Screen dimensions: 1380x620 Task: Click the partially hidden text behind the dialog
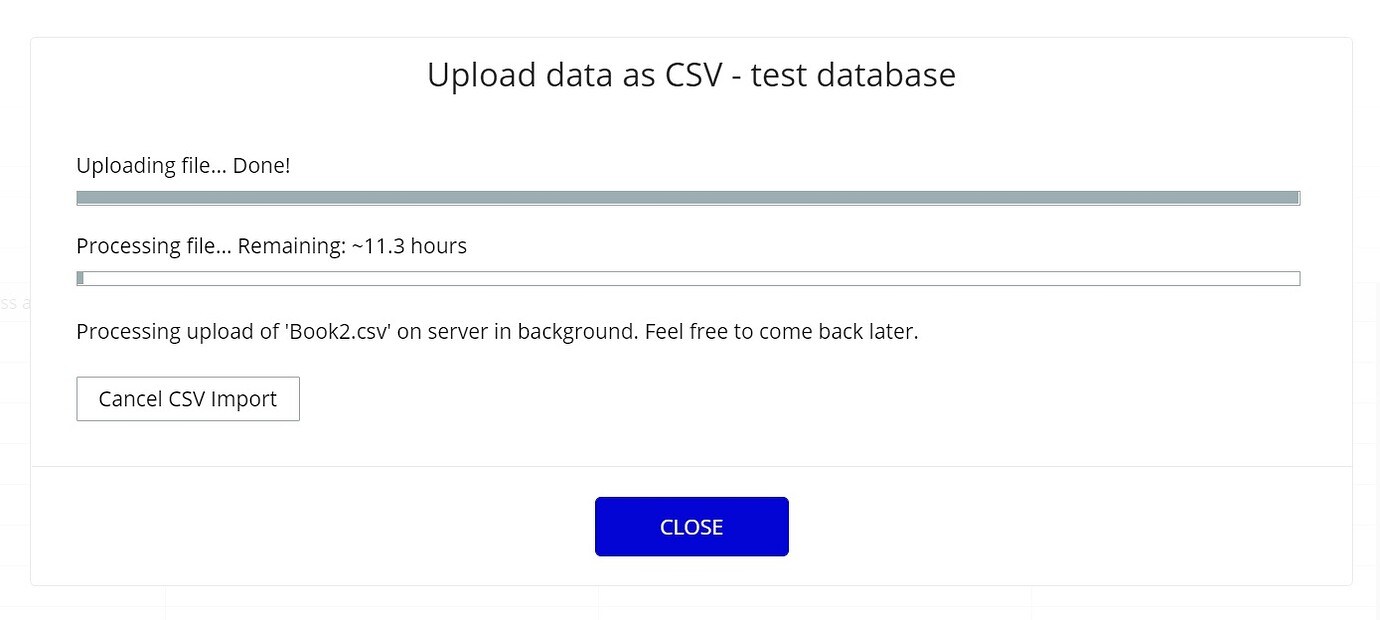[15, 302]
